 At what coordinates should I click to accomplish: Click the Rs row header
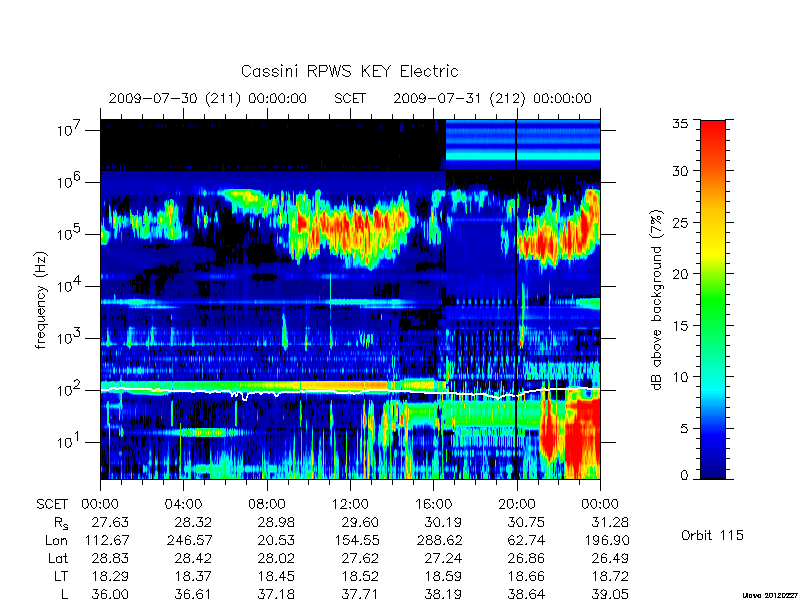click(61, 523)
